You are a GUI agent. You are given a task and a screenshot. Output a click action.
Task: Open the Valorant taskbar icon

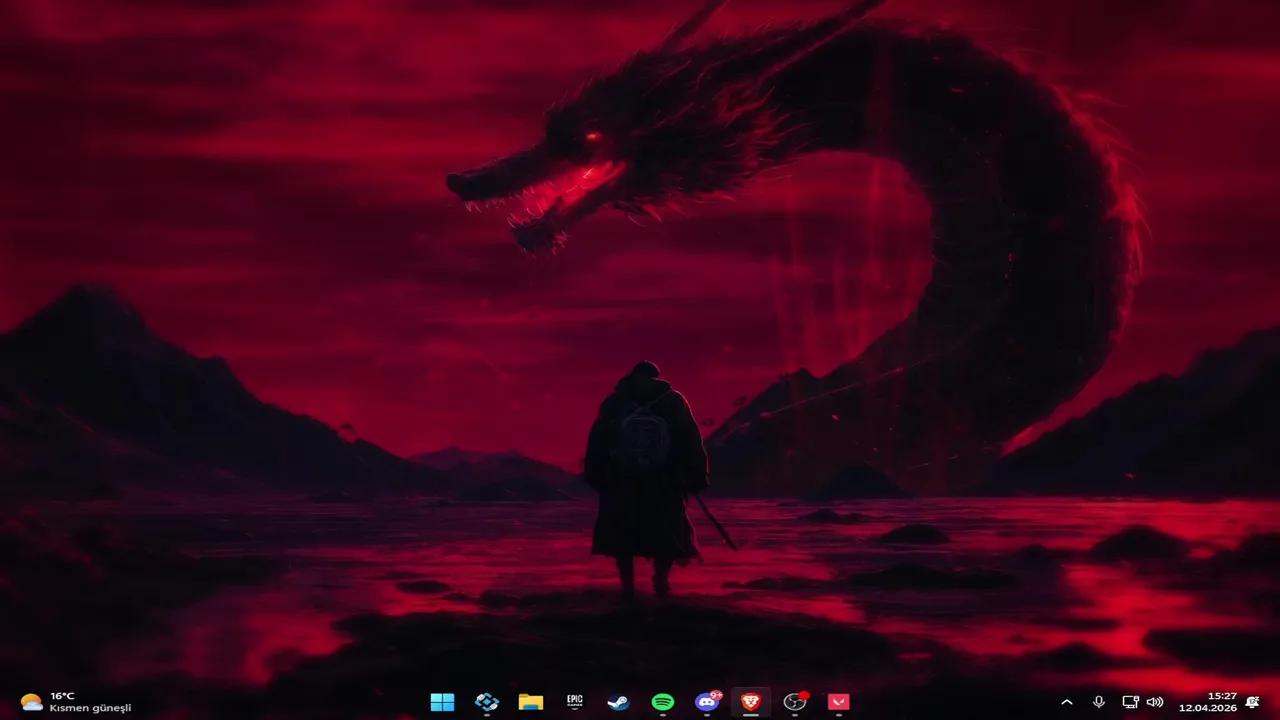(x=839, y=702)
